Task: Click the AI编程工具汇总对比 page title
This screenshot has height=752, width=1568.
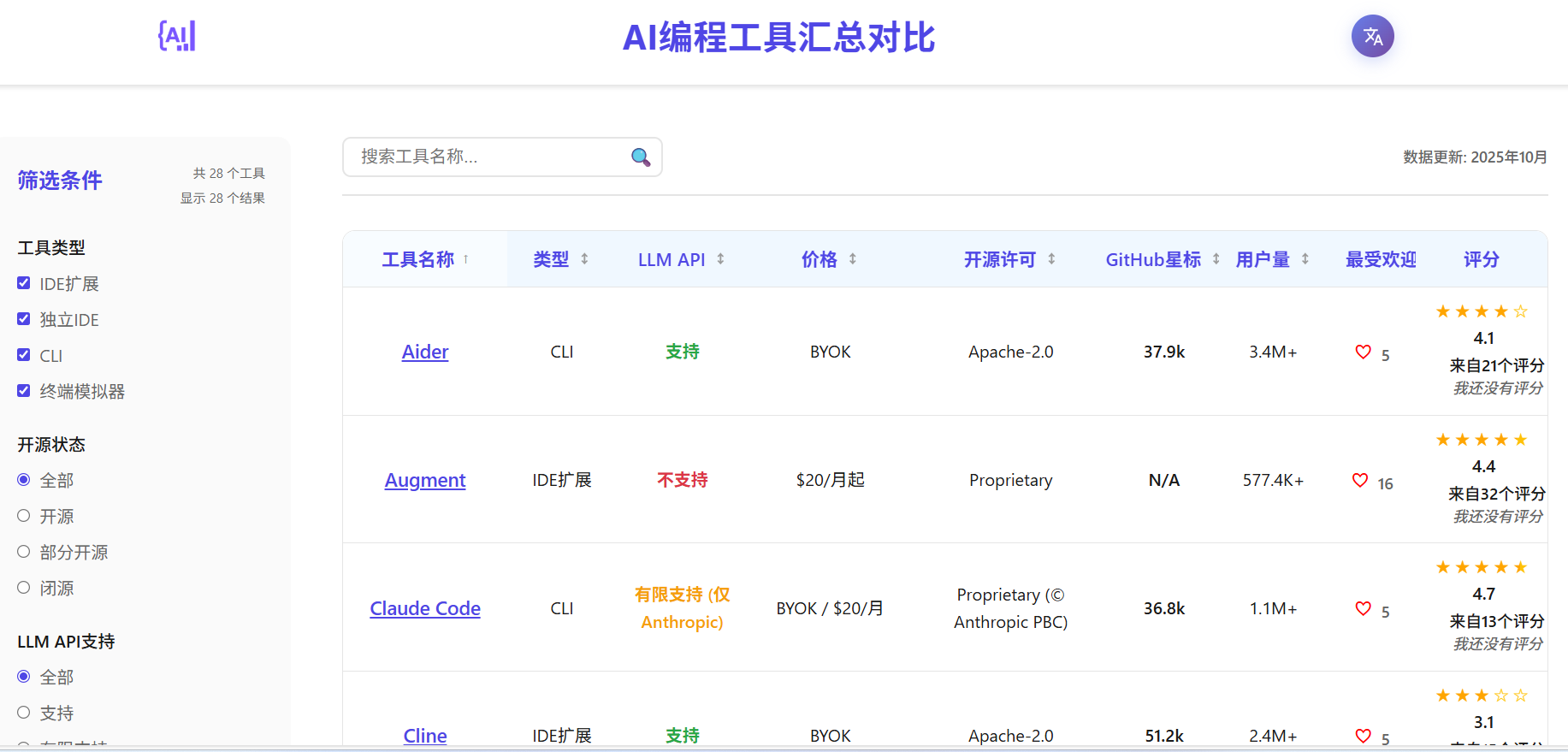Action: click(x=778, y=38)
